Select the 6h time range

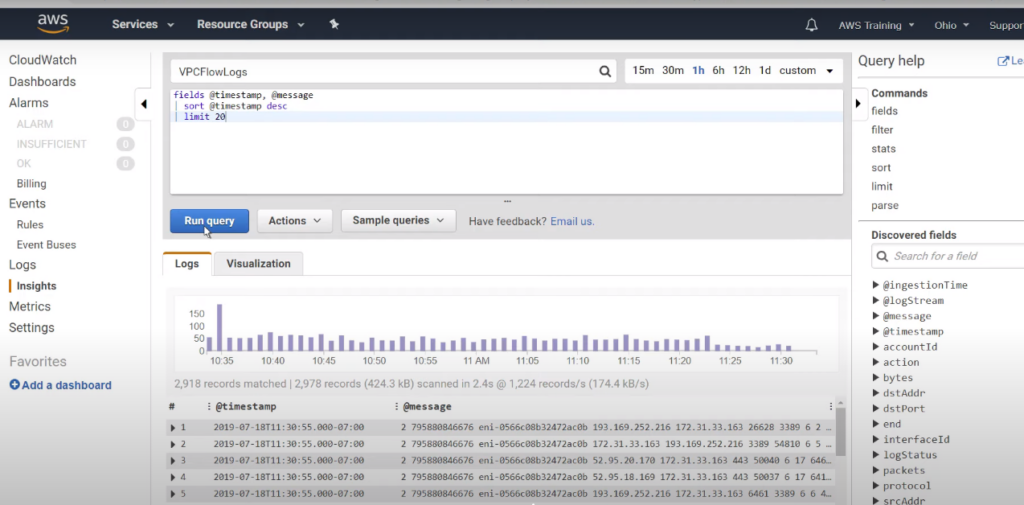[718, 71]
